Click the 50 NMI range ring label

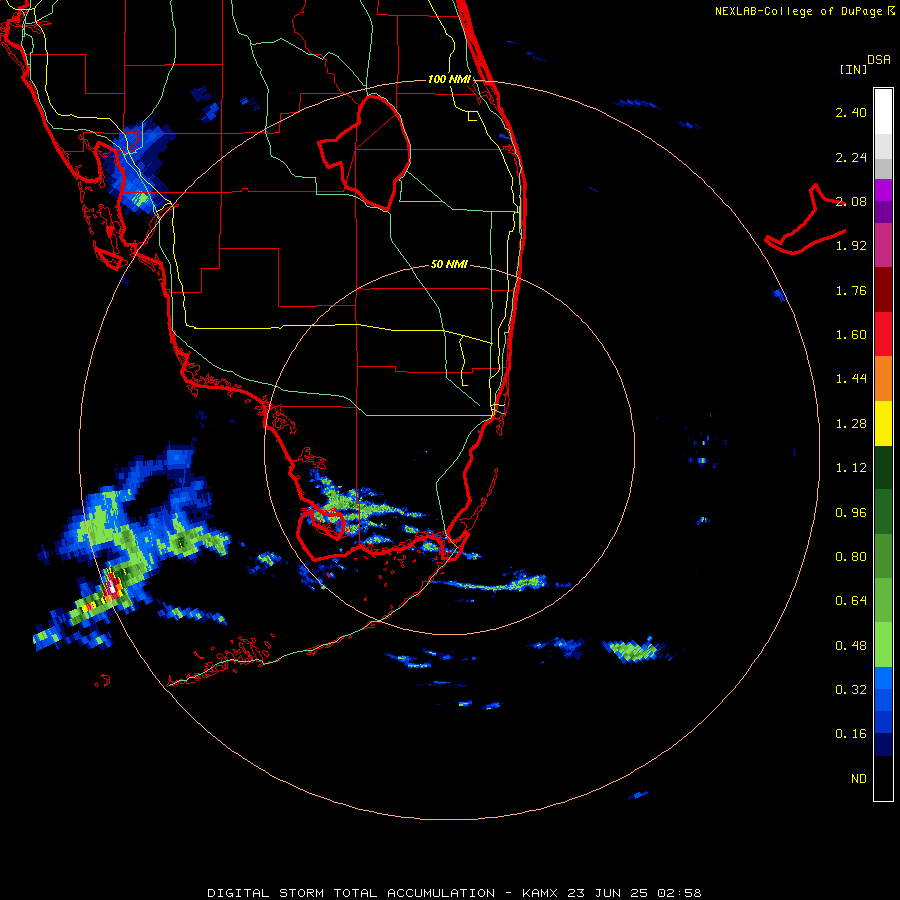[x=449, y=265]
